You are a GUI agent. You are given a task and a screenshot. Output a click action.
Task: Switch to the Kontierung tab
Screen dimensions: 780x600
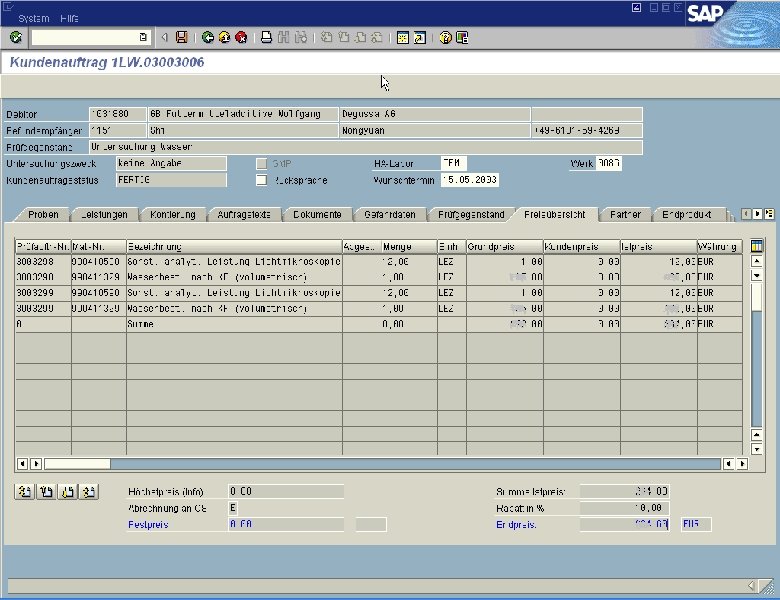(x=173, y=214)
